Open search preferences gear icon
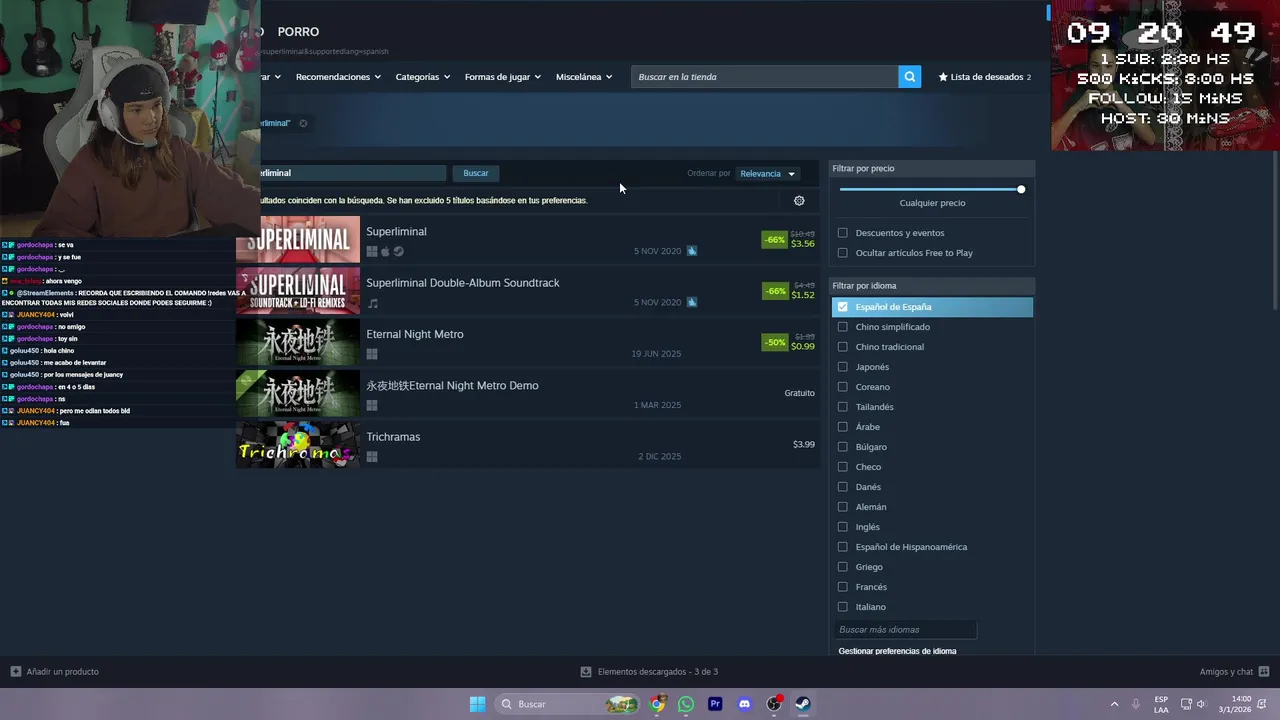1280x720 pixels. pyautogui.click(x=799, y=201)
